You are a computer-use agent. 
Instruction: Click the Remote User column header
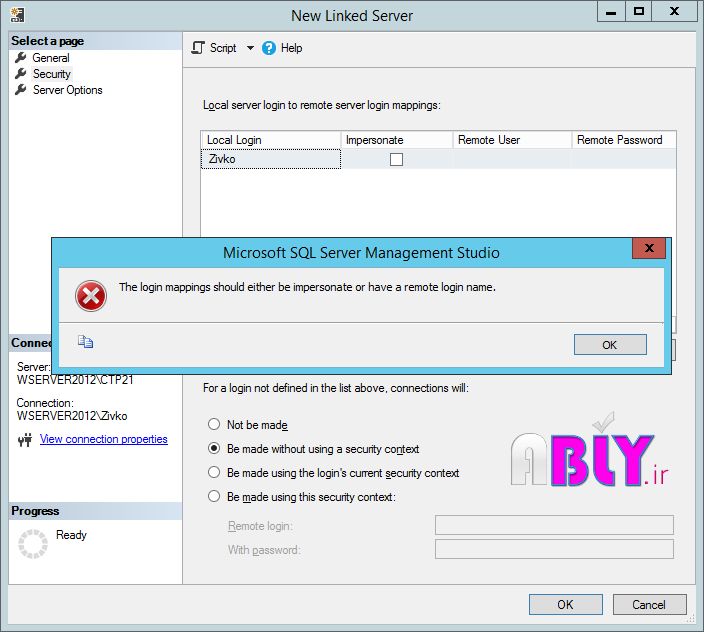tap(512, 140)
